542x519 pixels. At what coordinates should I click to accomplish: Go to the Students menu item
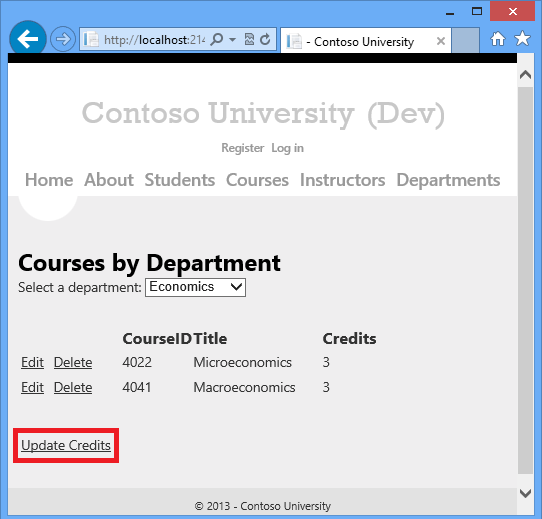click(180, 180)
